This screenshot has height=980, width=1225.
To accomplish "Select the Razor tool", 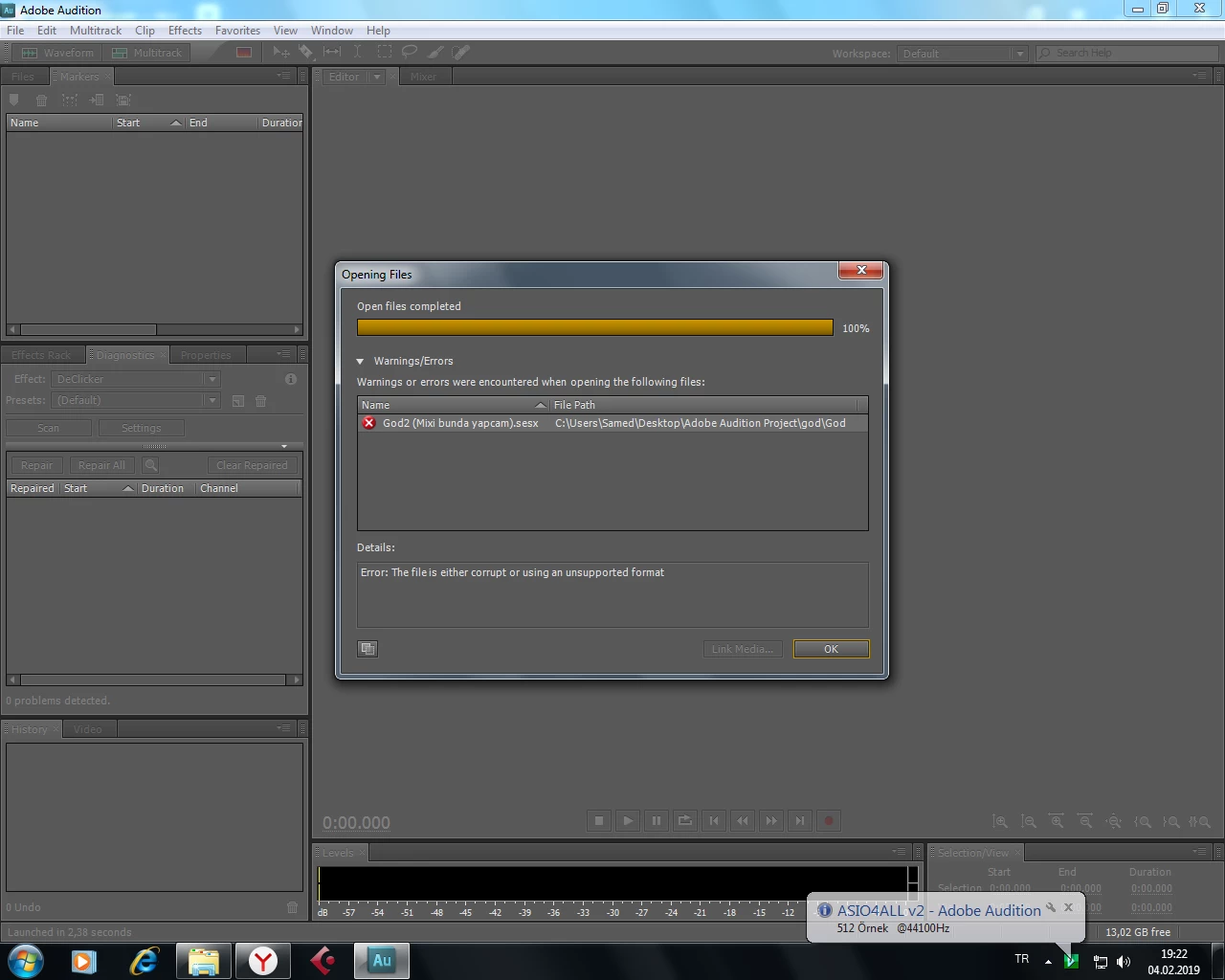I will tap(306, 52).
